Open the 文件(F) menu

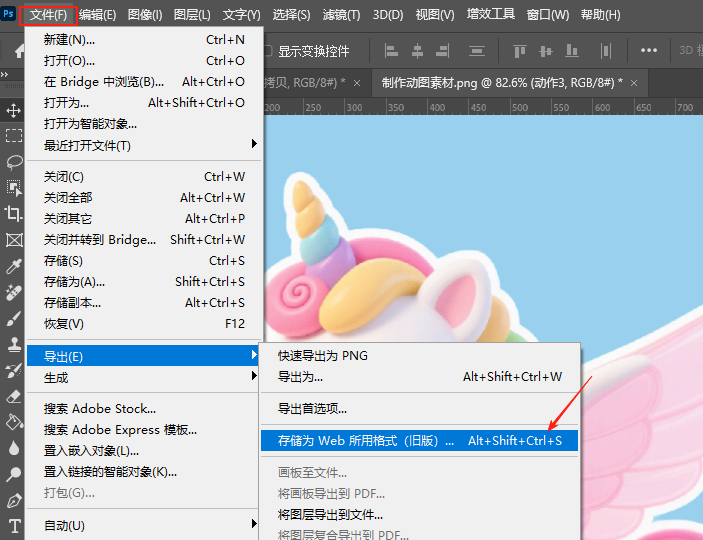(x=48, y=15)
